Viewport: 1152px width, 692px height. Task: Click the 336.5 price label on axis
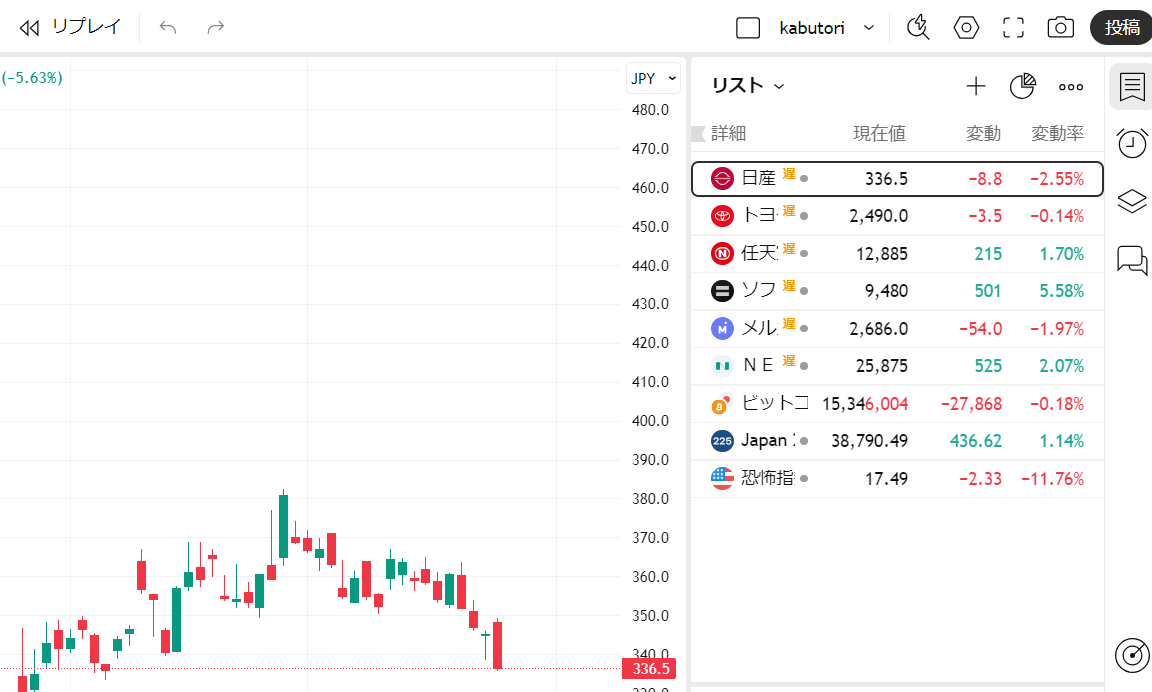click(649, 668)
